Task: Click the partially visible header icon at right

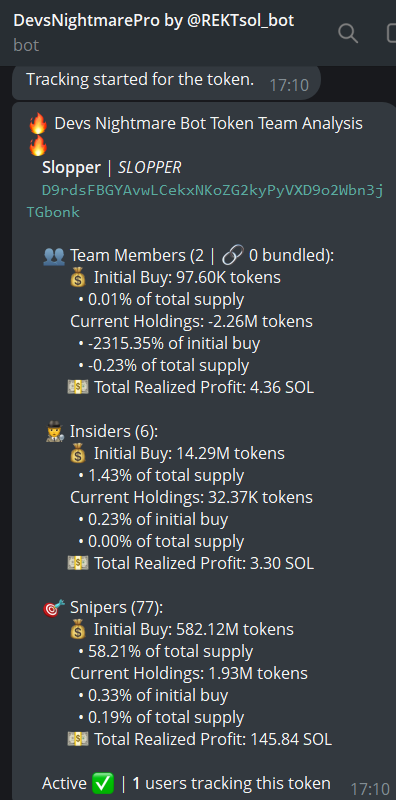Action: [x=391, y=33]
